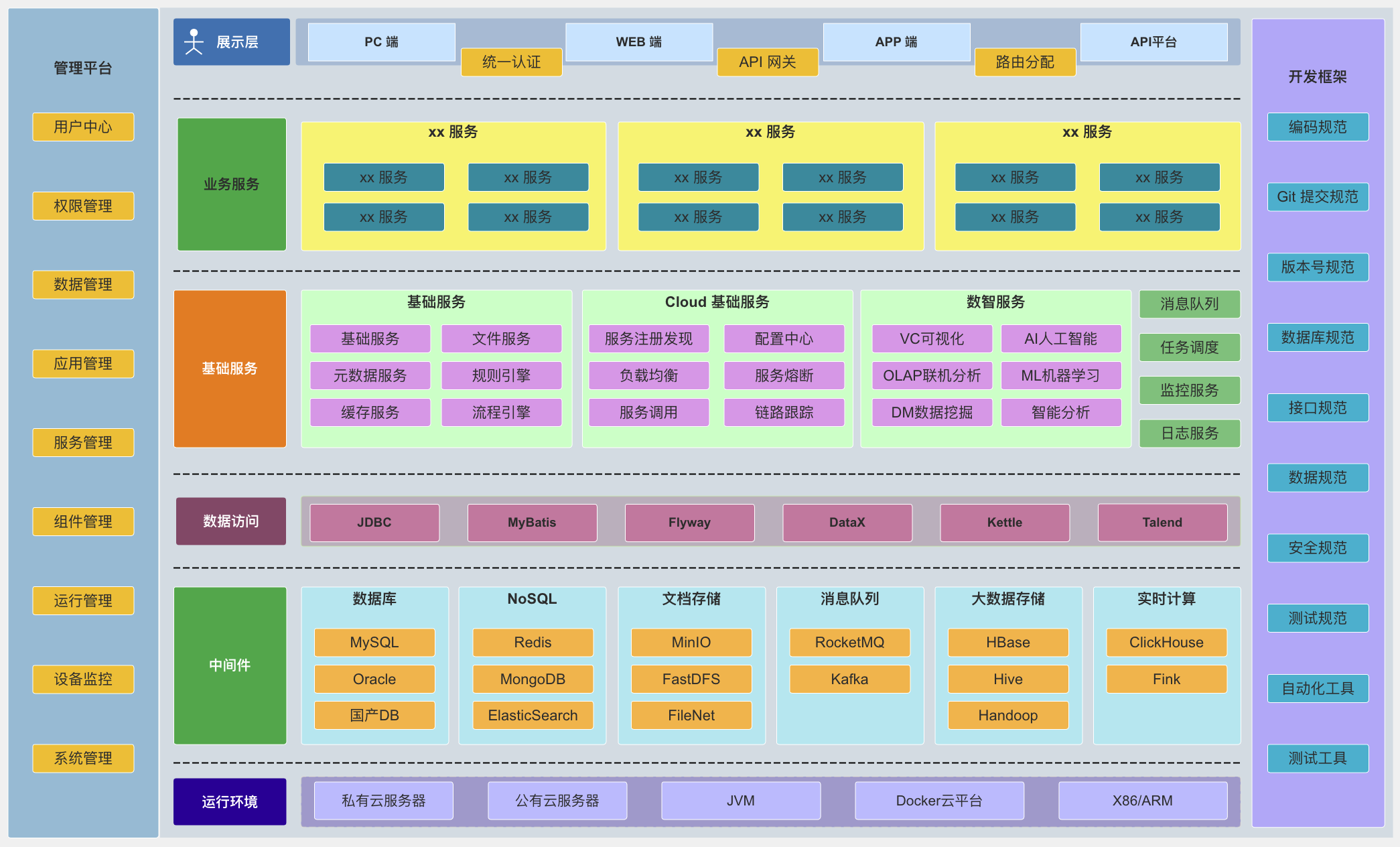The image size is (1400, 847).
Task: Select 设备监控 in the left column
Action: point(83,679)
